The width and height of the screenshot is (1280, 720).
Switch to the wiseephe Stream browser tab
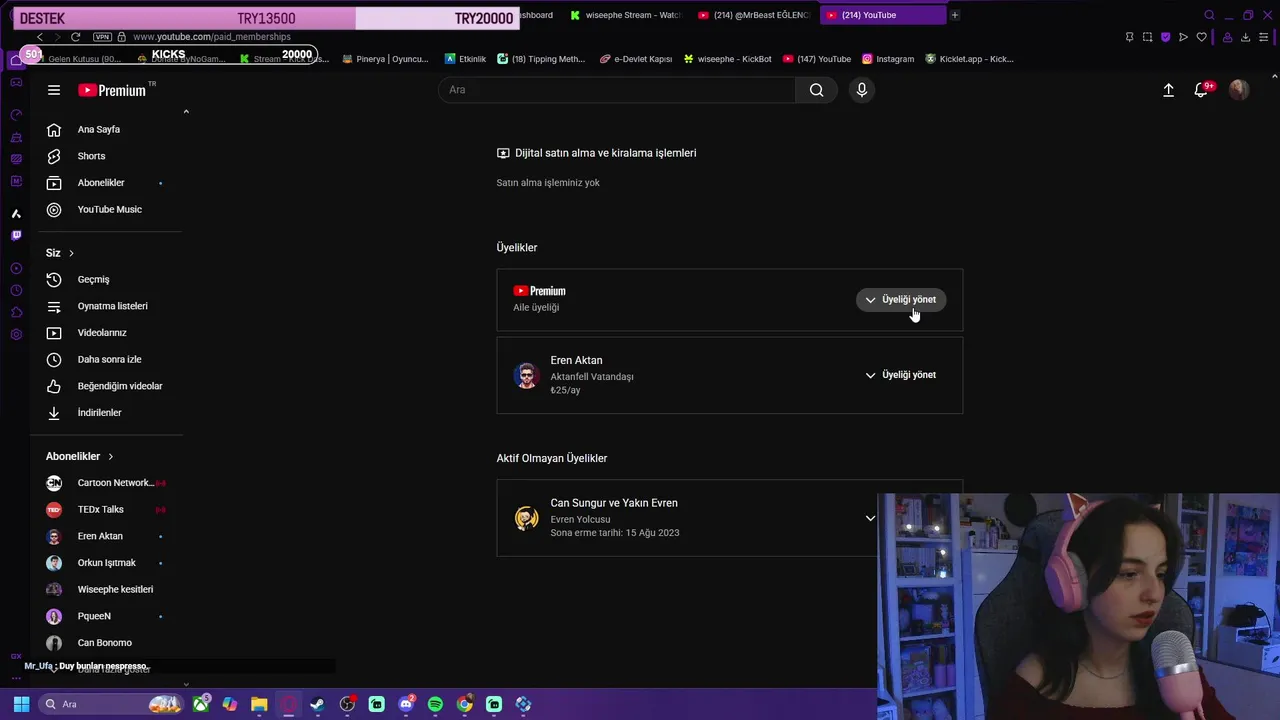pyautogui.click(x=625, y=15)
